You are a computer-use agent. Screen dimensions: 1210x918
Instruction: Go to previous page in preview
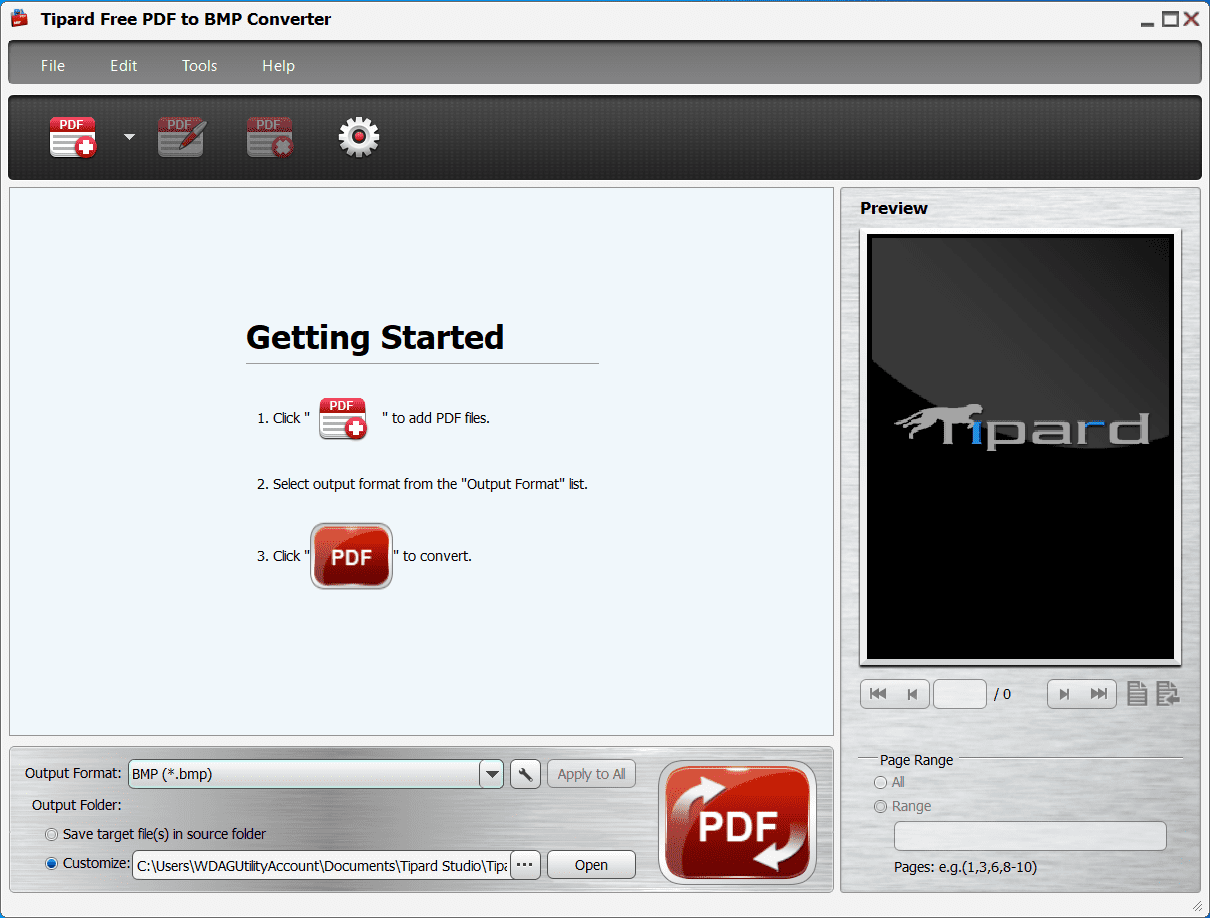912,694
